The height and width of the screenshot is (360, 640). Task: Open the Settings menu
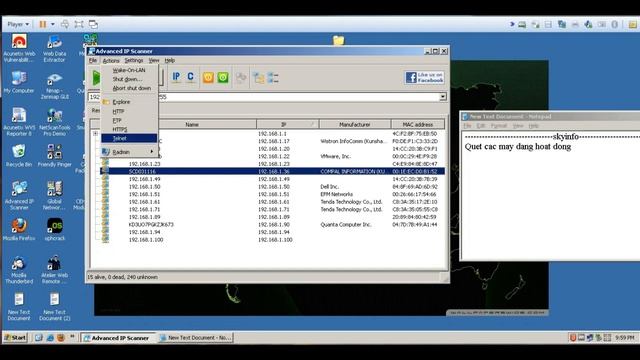[134, 60]
